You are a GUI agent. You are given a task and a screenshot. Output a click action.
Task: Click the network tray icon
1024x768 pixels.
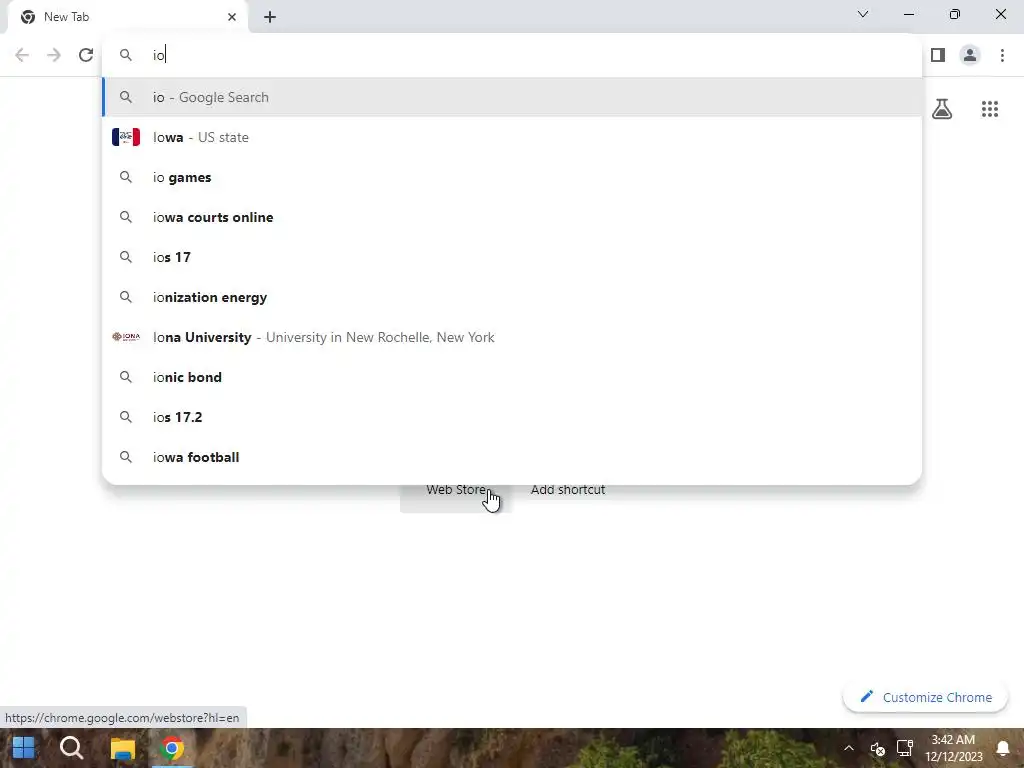point(904,748)
